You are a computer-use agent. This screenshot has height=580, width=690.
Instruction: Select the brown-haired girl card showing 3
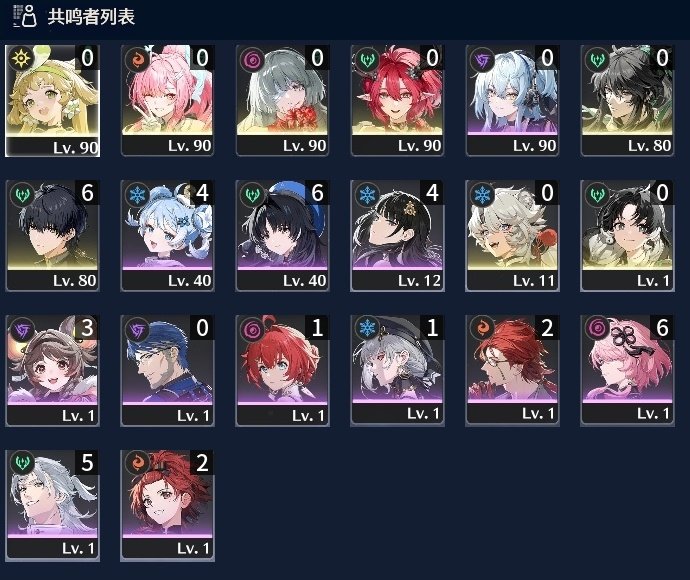[52, 371]
